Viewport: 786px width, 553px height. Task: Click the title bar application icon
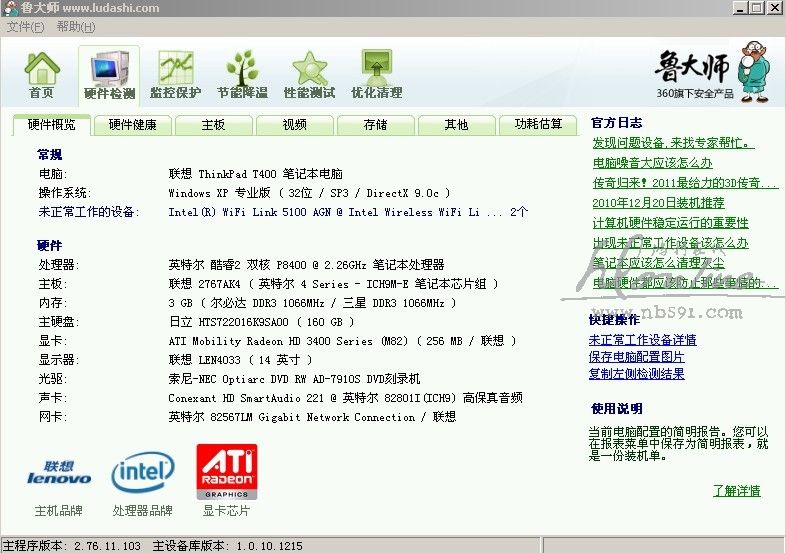click(9, 8)
